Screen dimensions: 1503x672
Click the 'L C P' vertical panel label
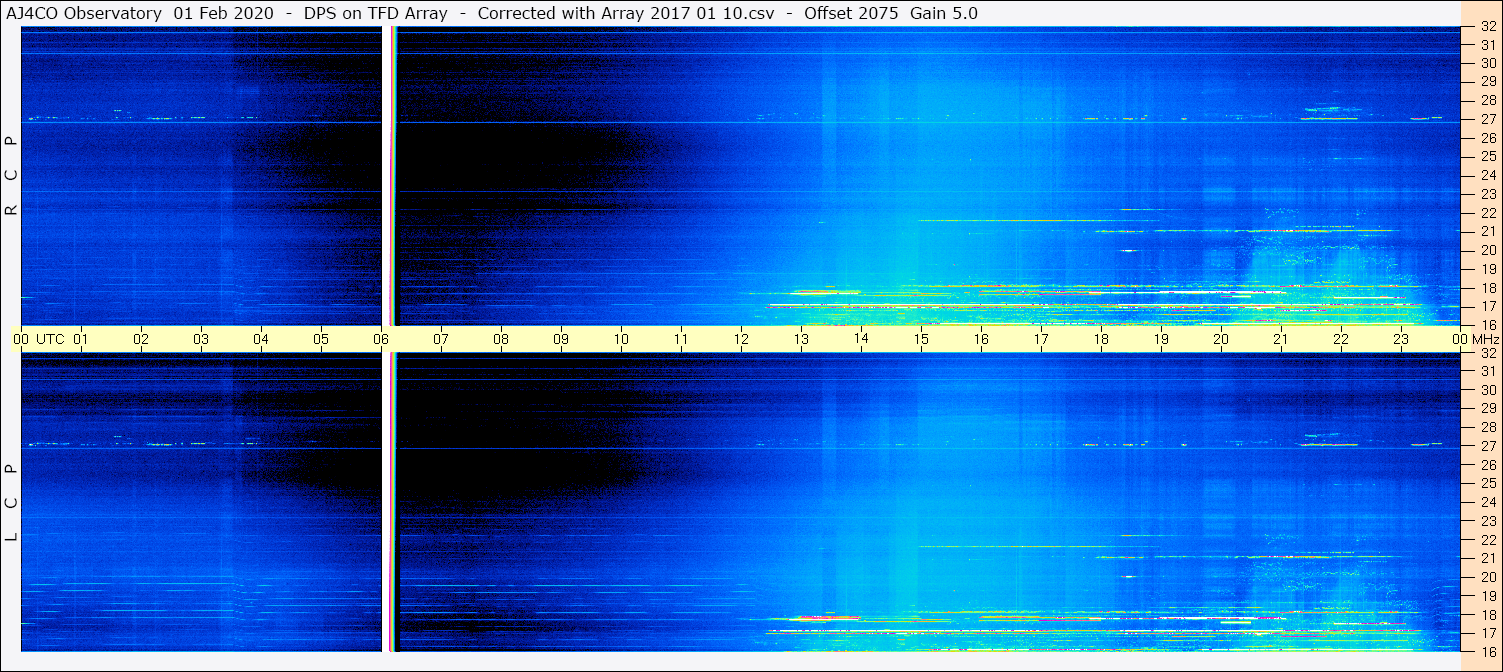(12, 503)
